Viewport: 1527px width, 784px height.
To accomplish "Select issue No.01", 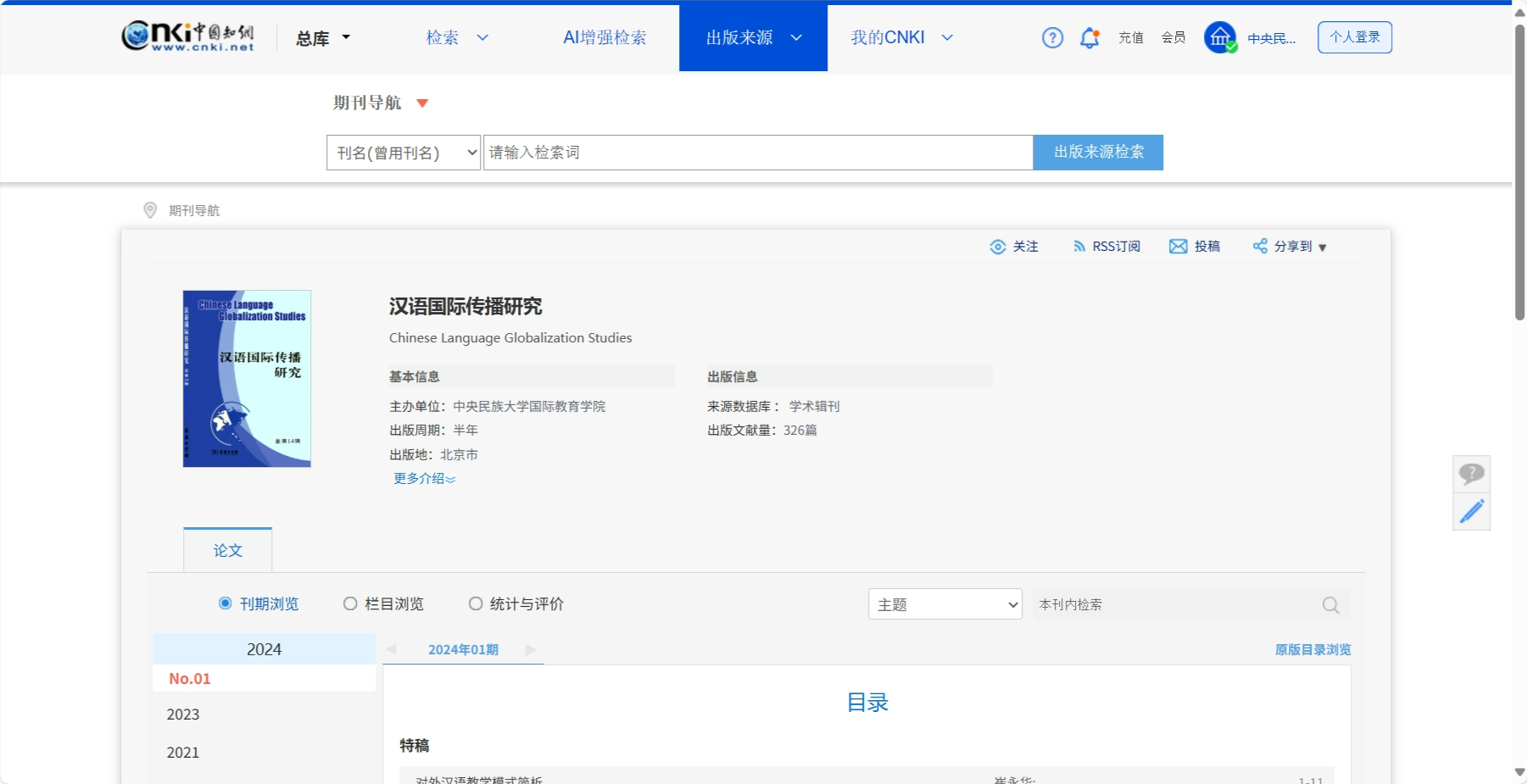I will click(x=189, y=679).
